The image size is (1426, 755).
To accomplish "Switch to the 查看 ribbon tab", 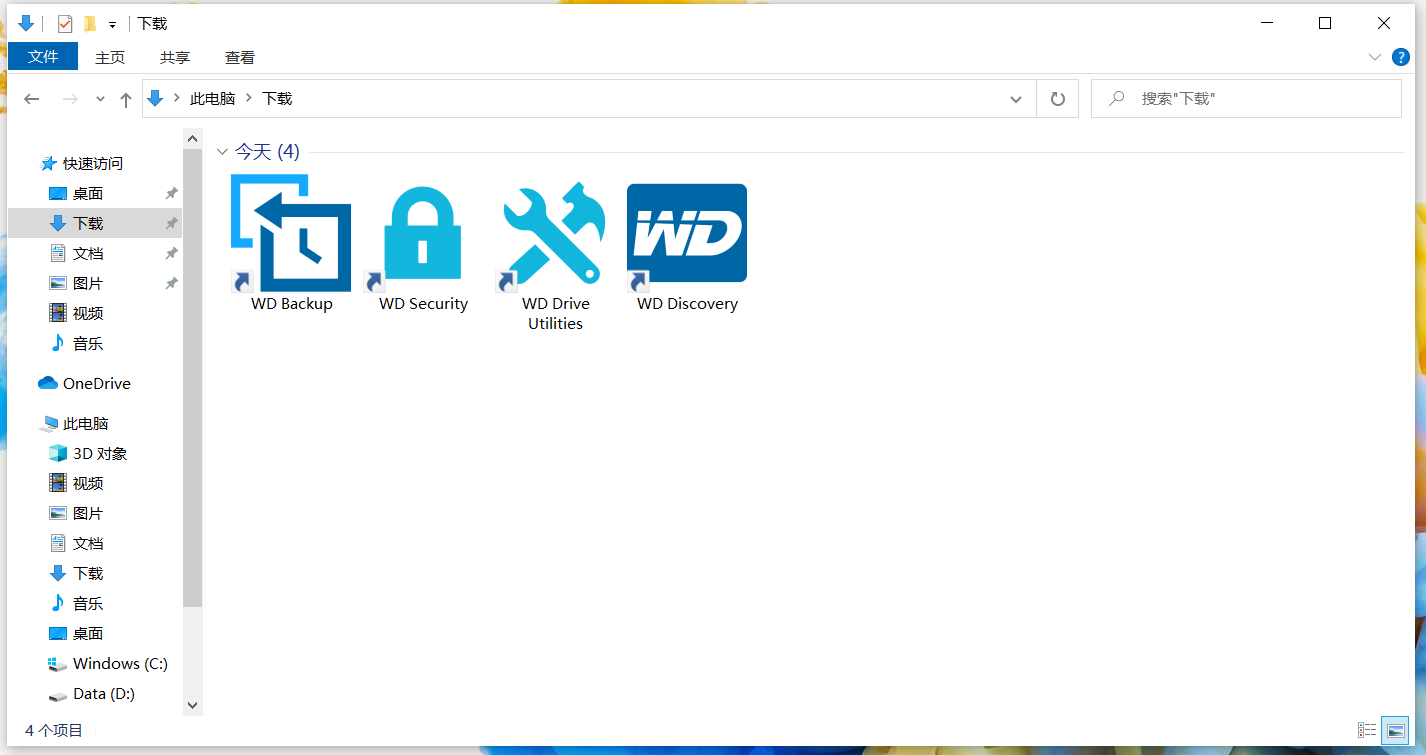I will coord(239,57).
